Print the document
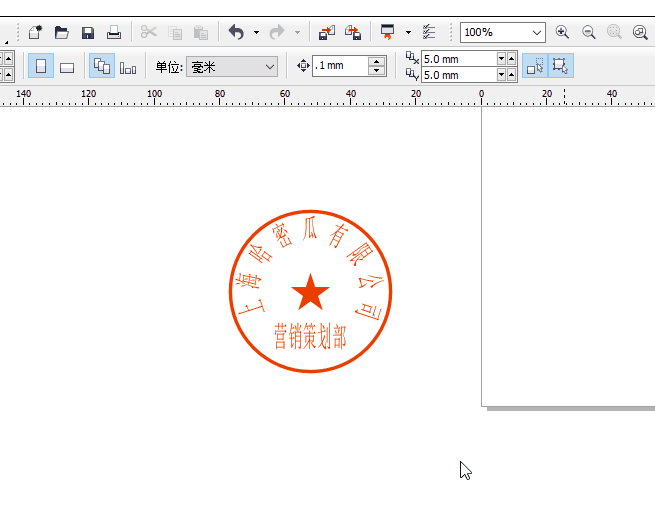This screenshot has height=521, width=655. 114,32
